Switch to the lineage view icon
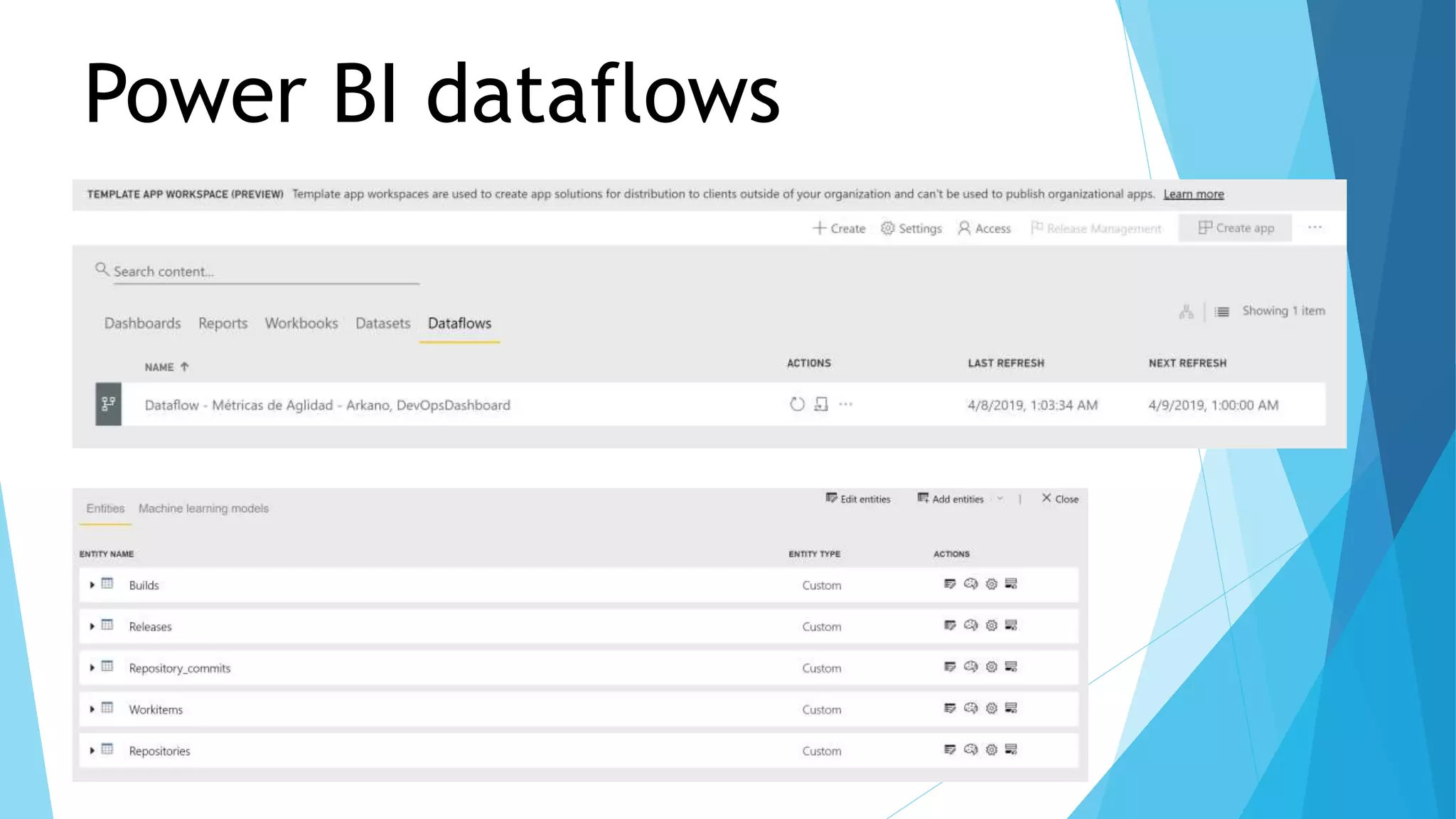This screenshot has height=819, width=1456. pos(1186,311)
